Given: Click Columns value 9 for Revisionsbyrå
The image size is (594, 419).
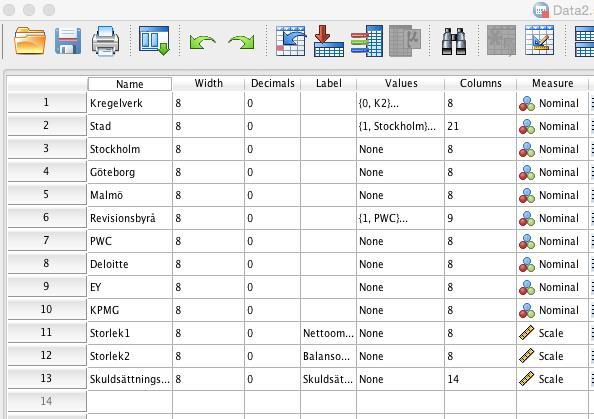Looking at the screenshot, I should 480,218.
